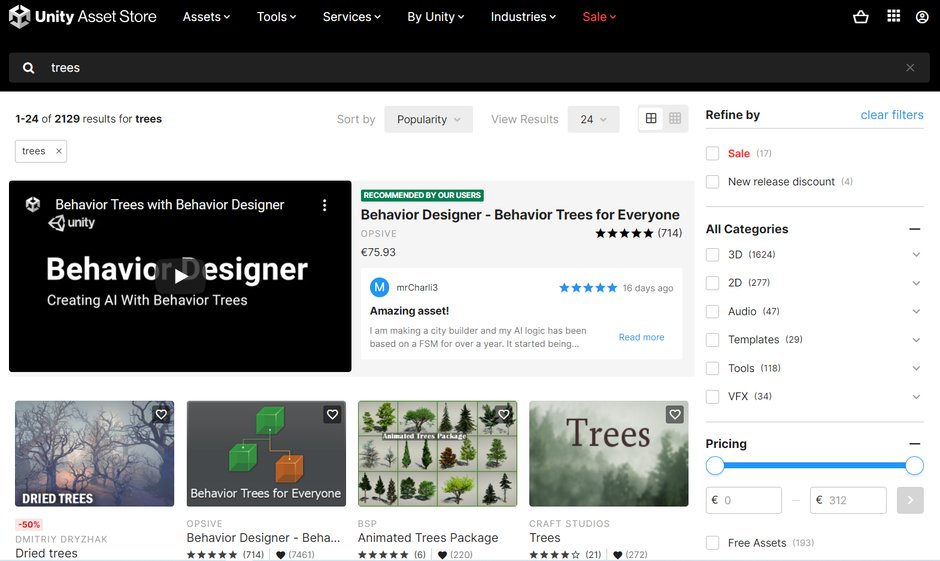Favorite the Animated Trees Package asset
940x561 pixels.
coord(504,414)
